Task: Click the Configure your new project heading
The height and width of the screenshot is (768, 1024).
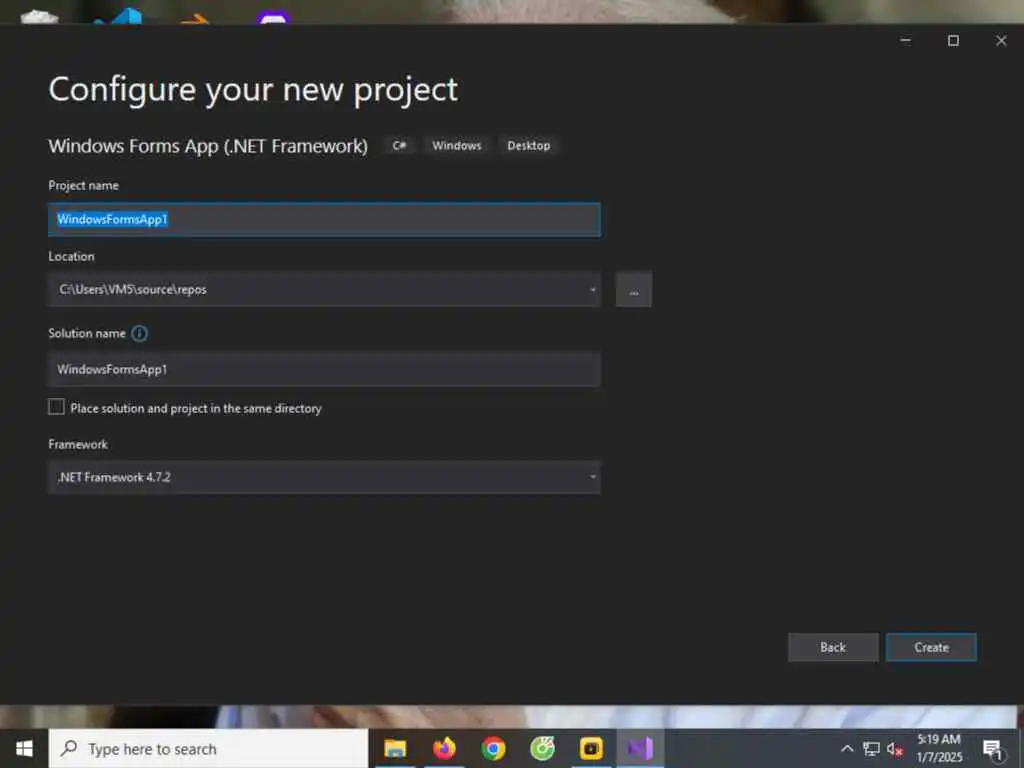Action: point(253,91)
